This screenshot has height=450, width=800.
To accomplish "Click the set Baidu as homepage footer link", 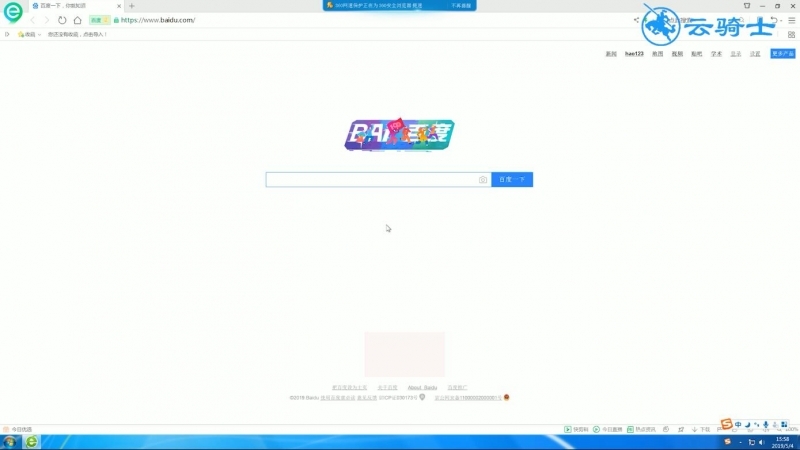I will click(x=349, y=388).
